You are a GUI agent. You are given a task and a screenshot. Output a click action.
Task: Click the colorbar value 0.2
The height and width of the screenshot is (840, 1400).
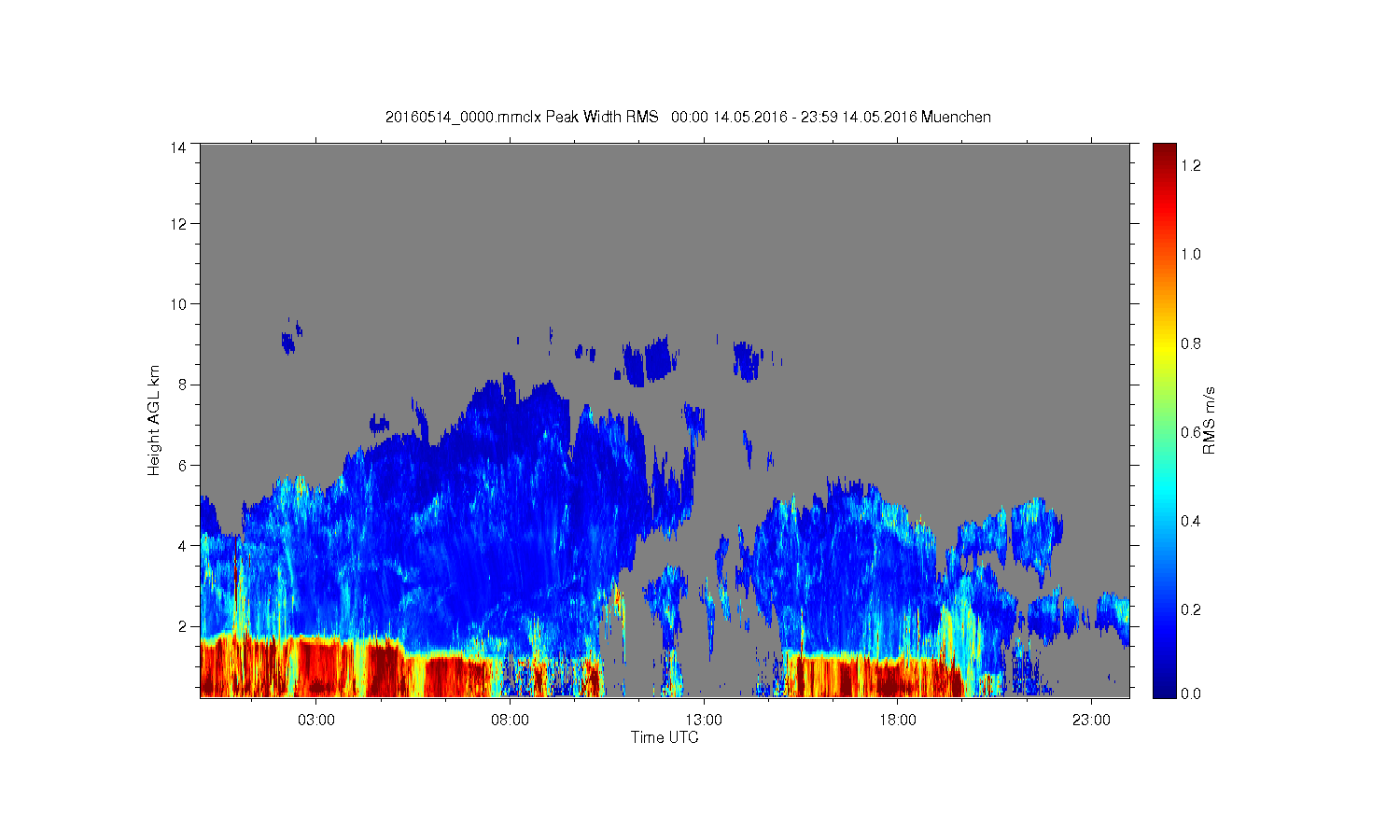1191,609
